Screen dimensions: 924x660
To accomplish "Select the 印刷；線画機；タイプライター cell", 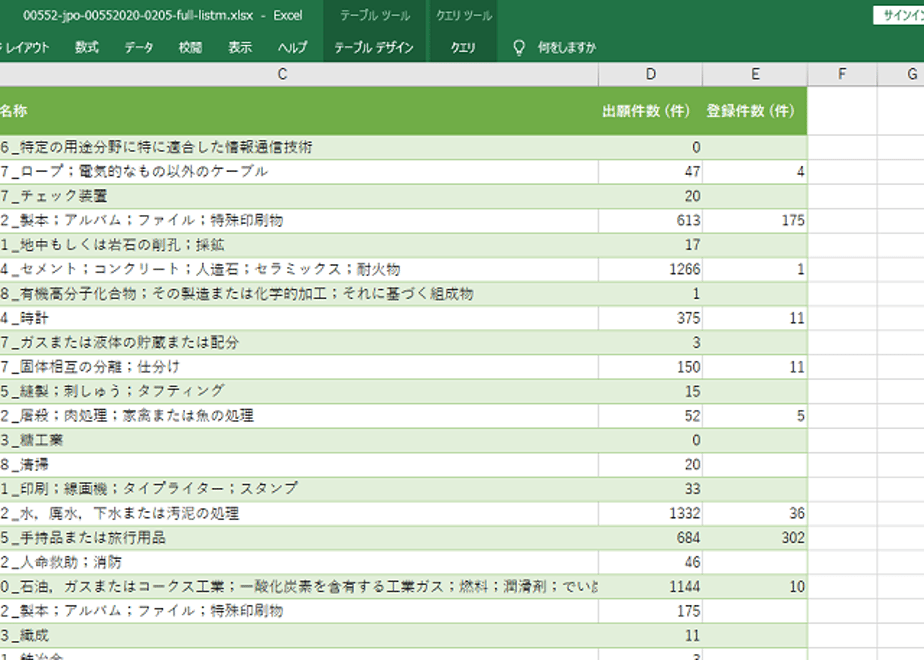I will [x=299, y=489].
